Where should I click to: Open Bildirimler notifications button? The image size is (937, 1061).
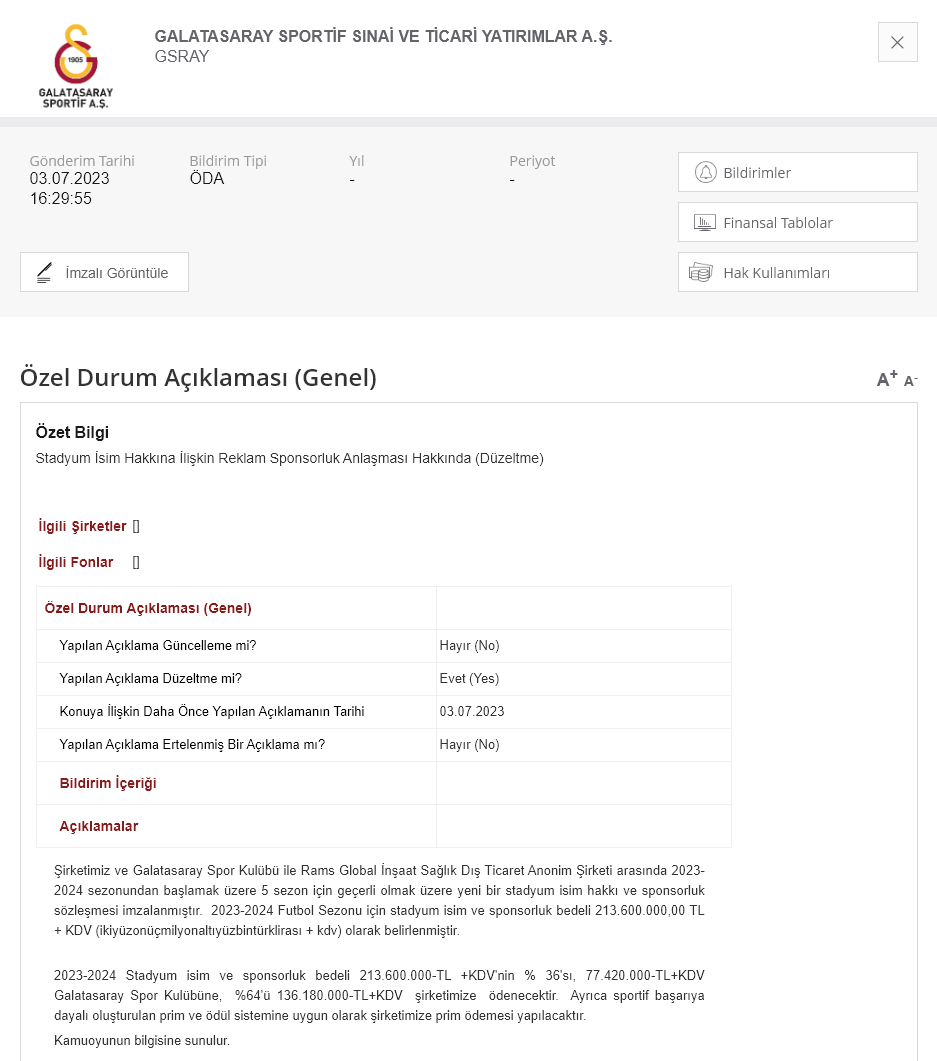coord(798,172)
